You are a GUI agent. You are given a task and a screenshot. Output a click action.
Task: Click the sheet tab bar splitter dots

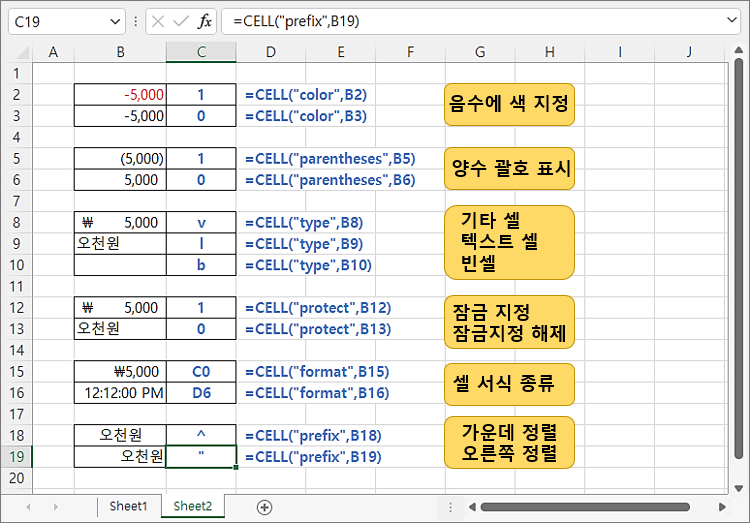[450, 507]
